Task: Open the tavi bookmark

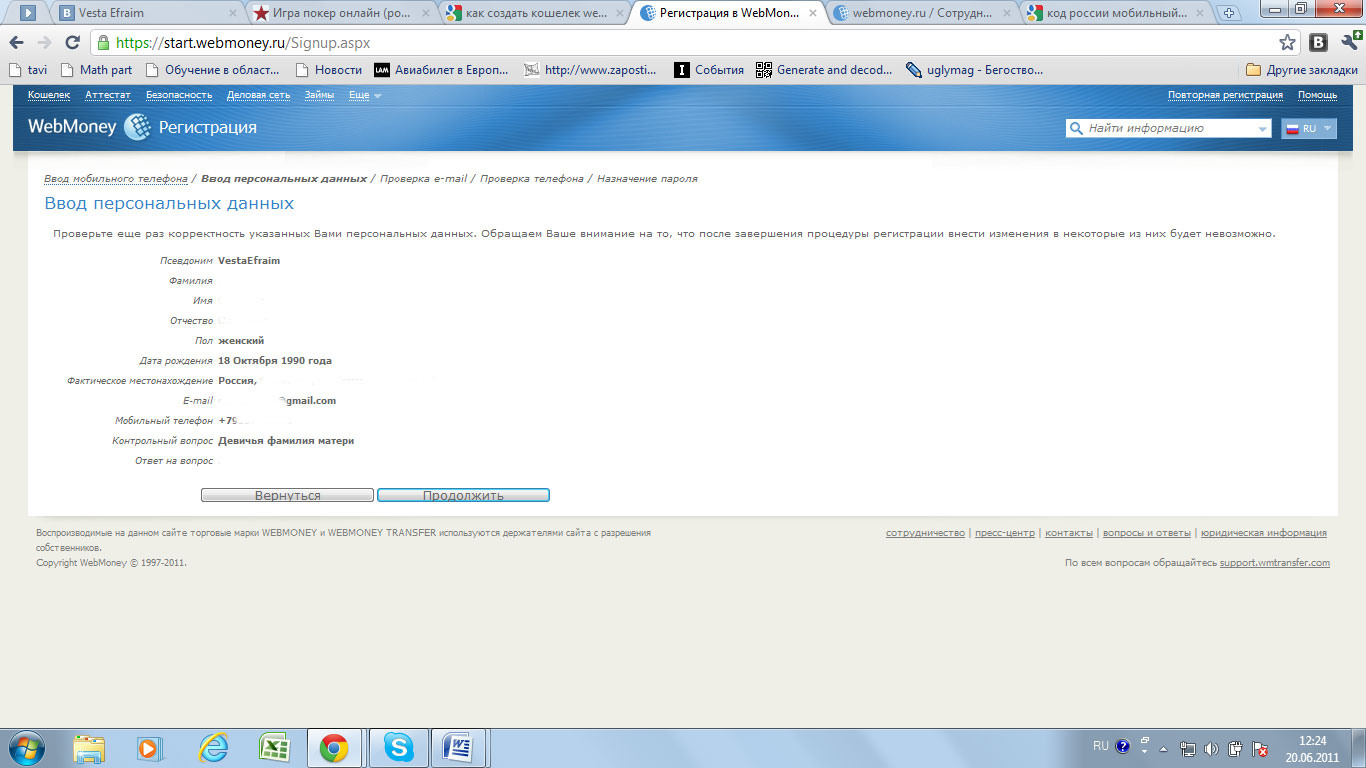Action: [x=28, y=70]
